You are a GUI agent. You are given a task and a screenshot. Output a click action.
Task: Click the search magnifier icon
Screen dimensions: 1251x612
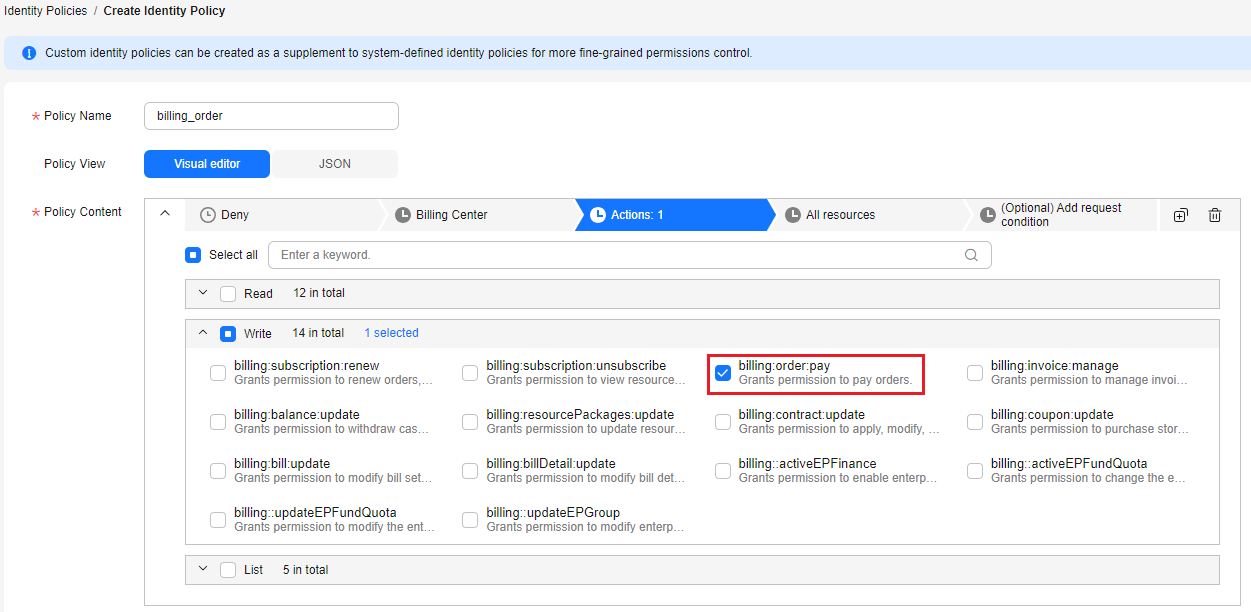pos(971,255)
